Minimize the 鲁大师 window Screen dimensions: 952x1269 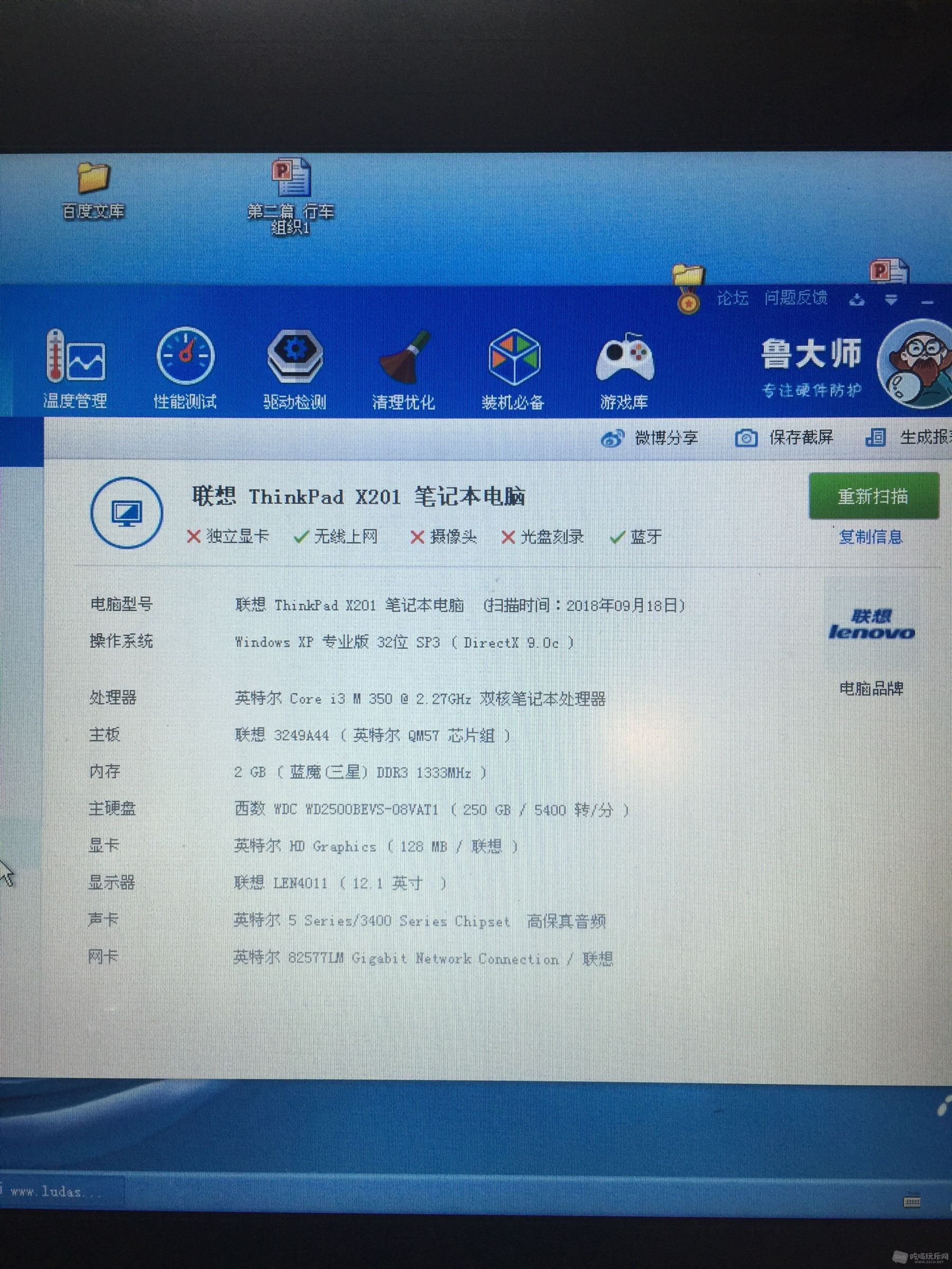click(927, 301)
